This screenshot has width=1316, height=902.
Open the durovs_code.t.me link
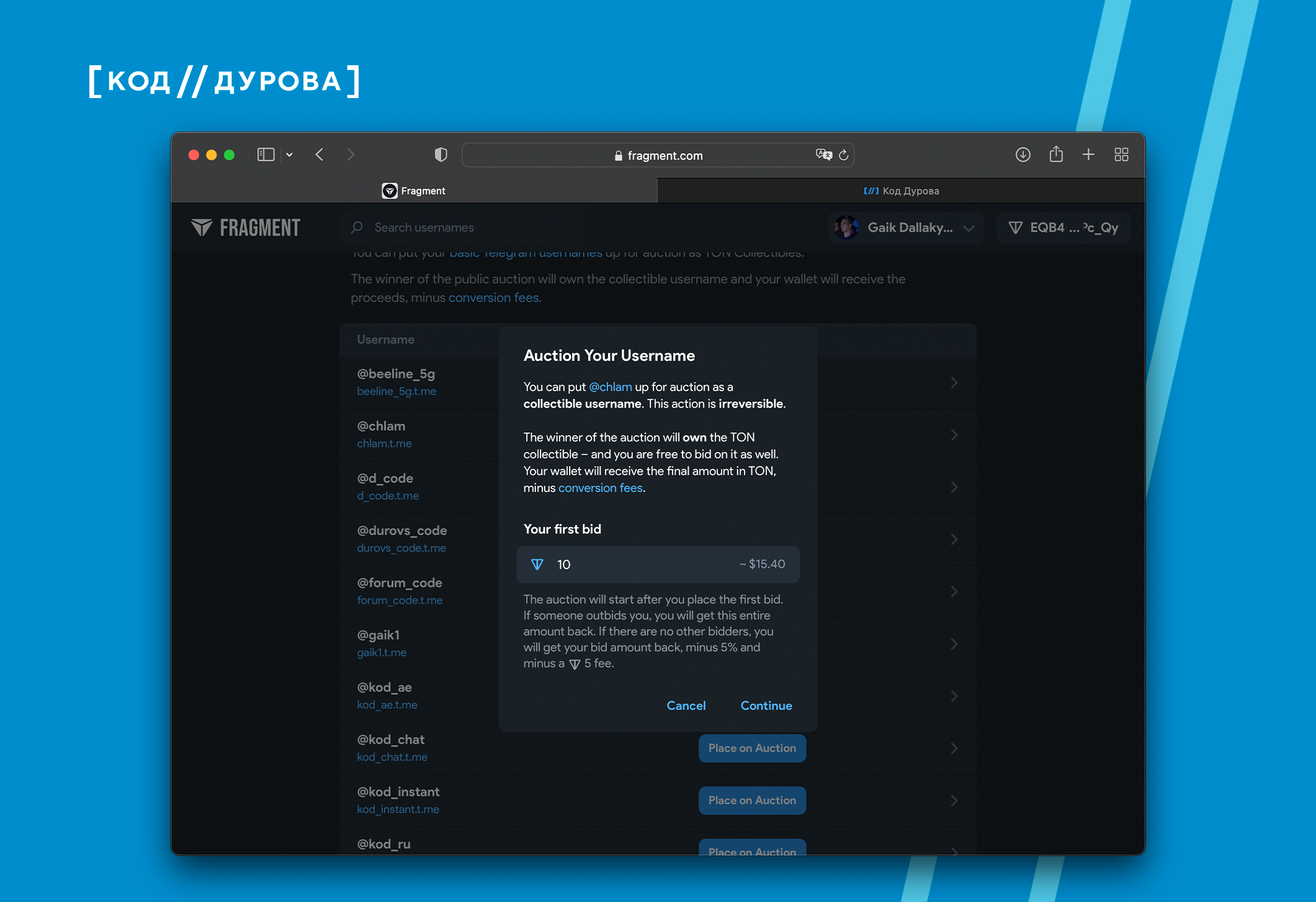click(401, 548)
